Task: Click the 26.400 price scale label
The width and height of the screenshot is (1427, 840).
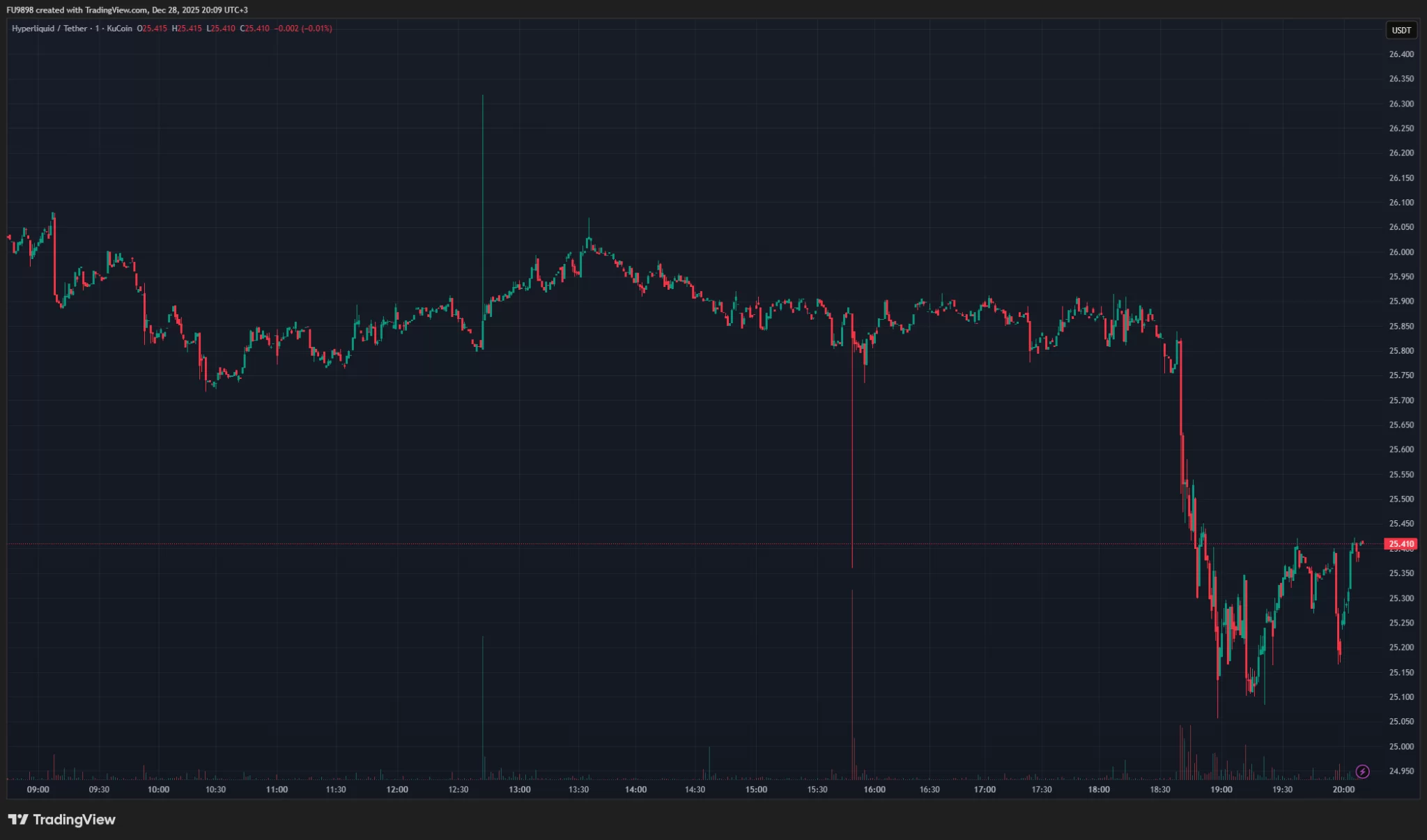Action: pos(1401,54)
